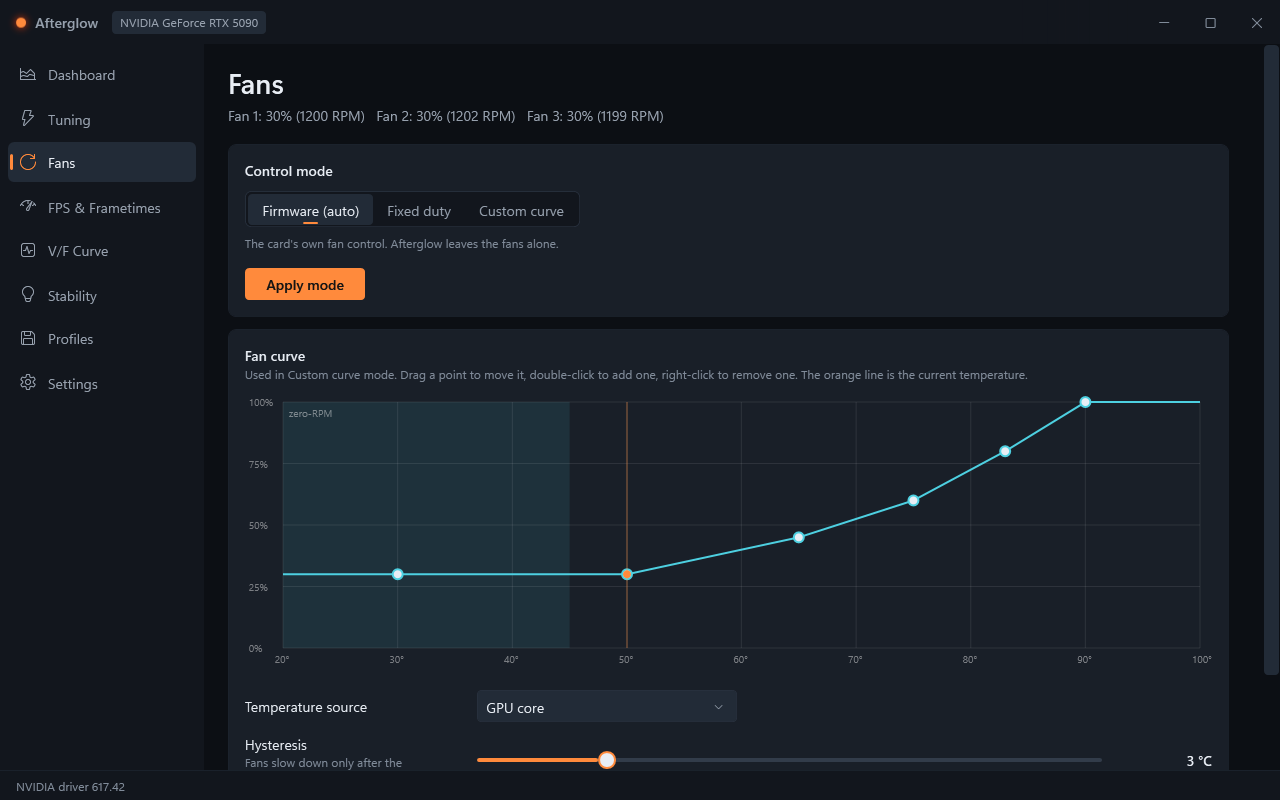Open the Stability page
This screenshot has width=1280, height=800.
point(102,295)
